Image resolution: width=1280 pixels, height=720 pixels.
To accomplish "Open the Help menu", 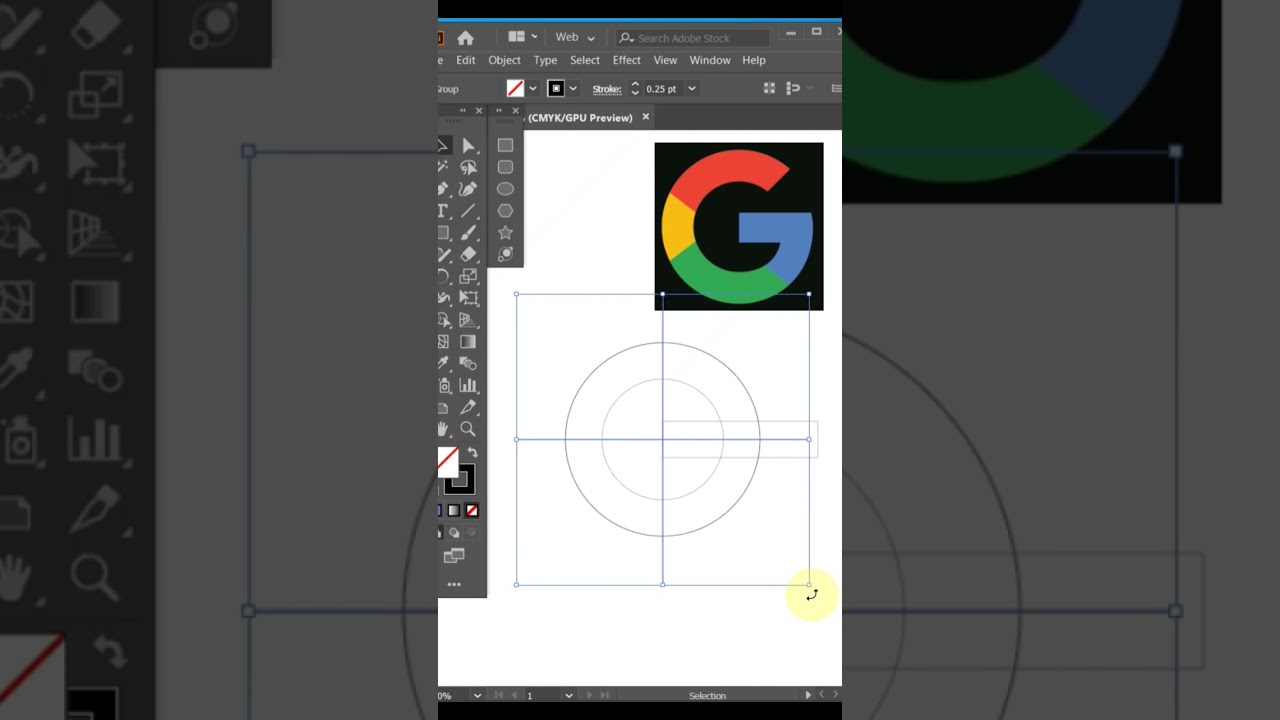I will click(754, 60).
